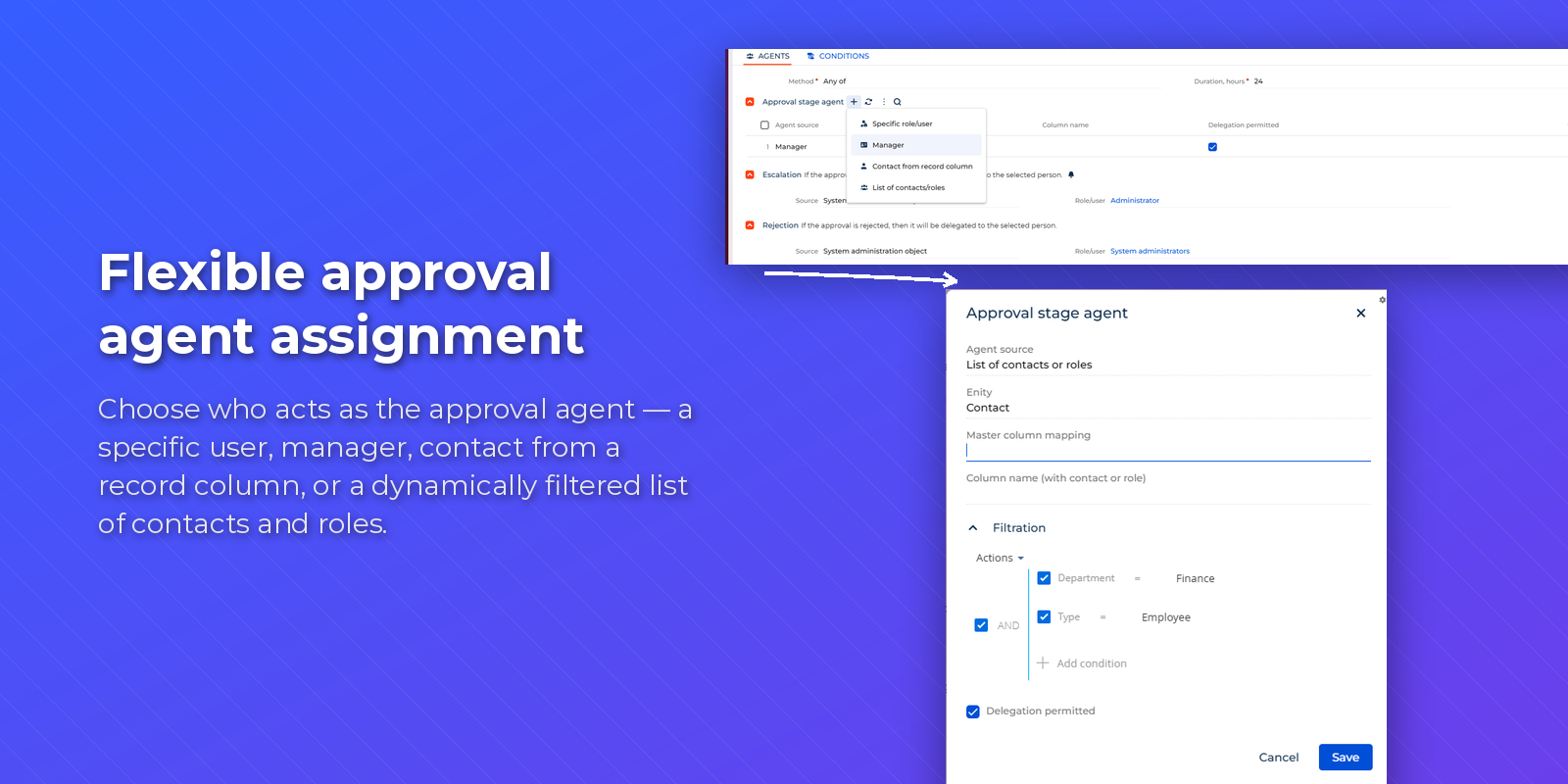This screenshot has height=784, width=1568.
Task: Collapse the Approval stage agent section
Action: [x=750, y=102]
